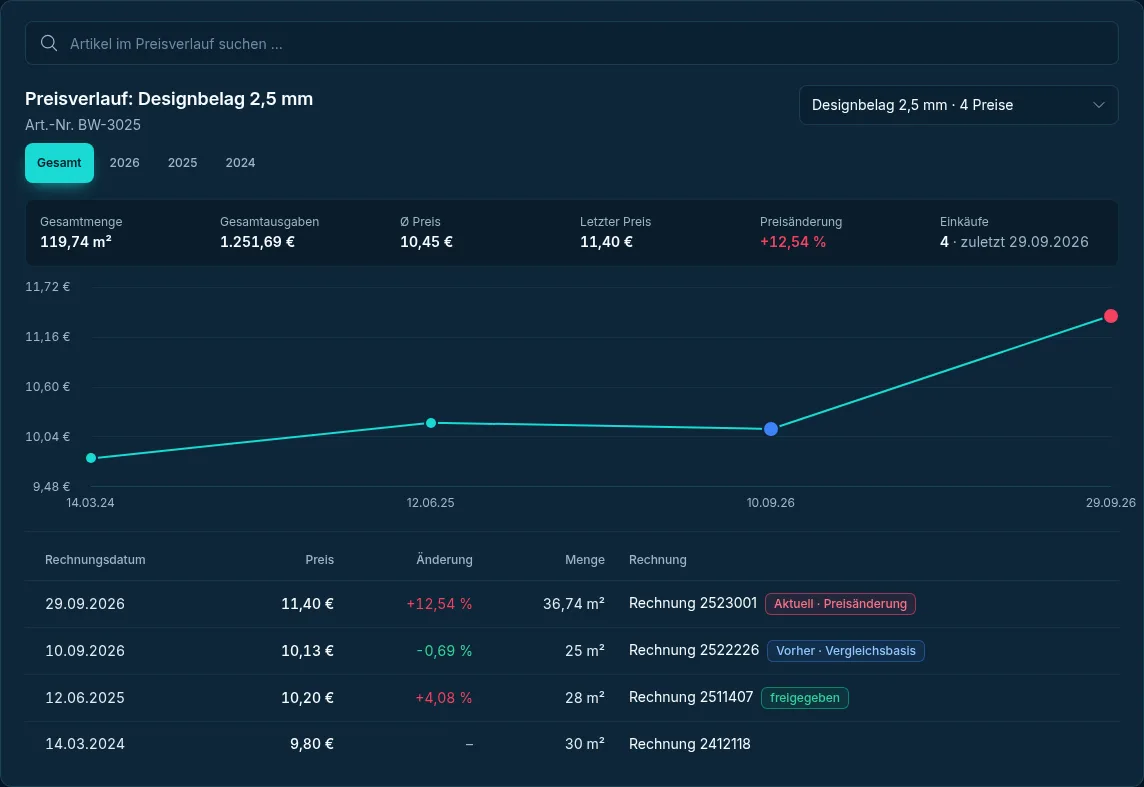Click the Gesamtausgaben value 1.251,69 €

pos(257,242)
